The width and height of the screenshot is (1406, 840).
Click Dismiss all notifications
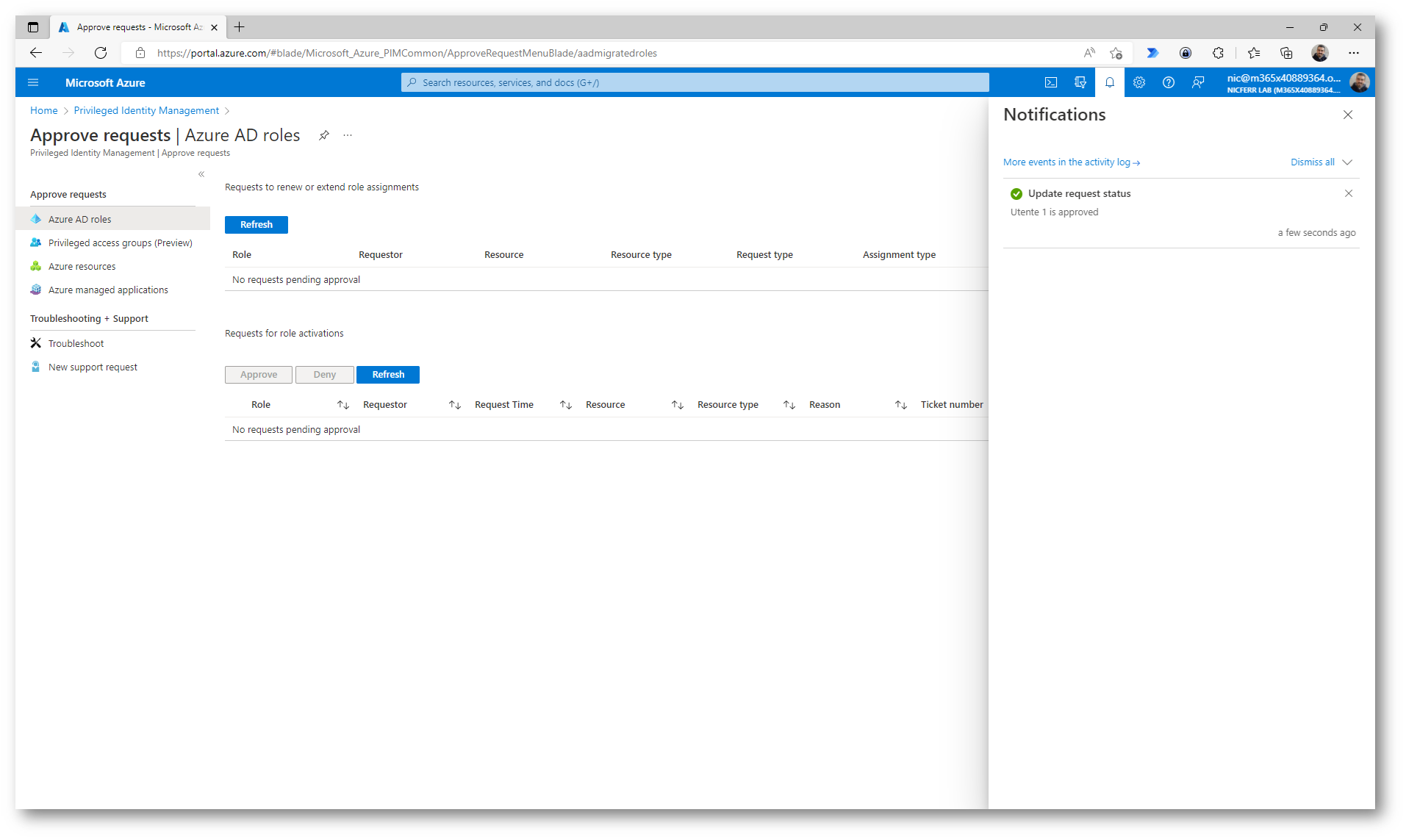(x=1313, y=162)
